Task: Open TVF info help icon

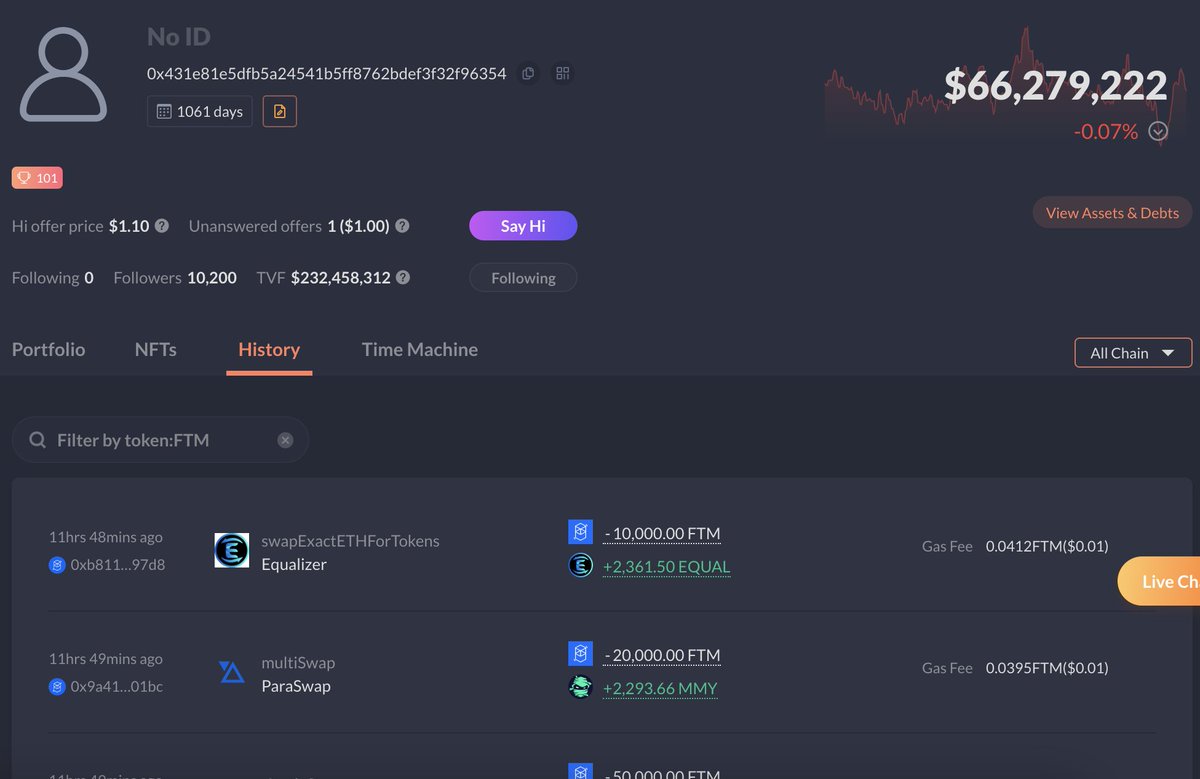Action: click(x=403, y=278)
